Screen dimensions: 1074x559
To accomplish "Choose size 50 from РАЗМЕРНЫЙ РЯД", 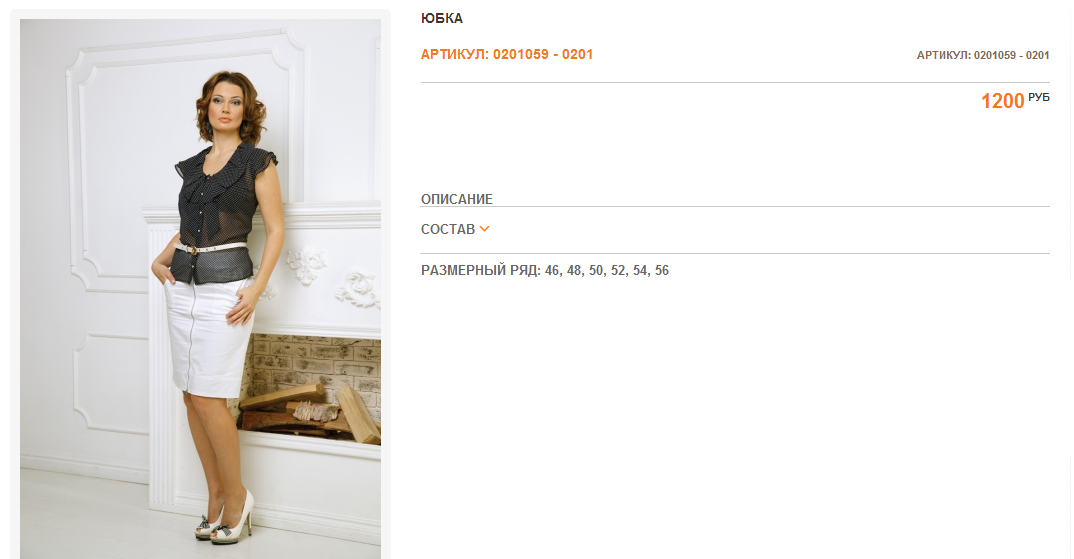I will coord(596,271).
